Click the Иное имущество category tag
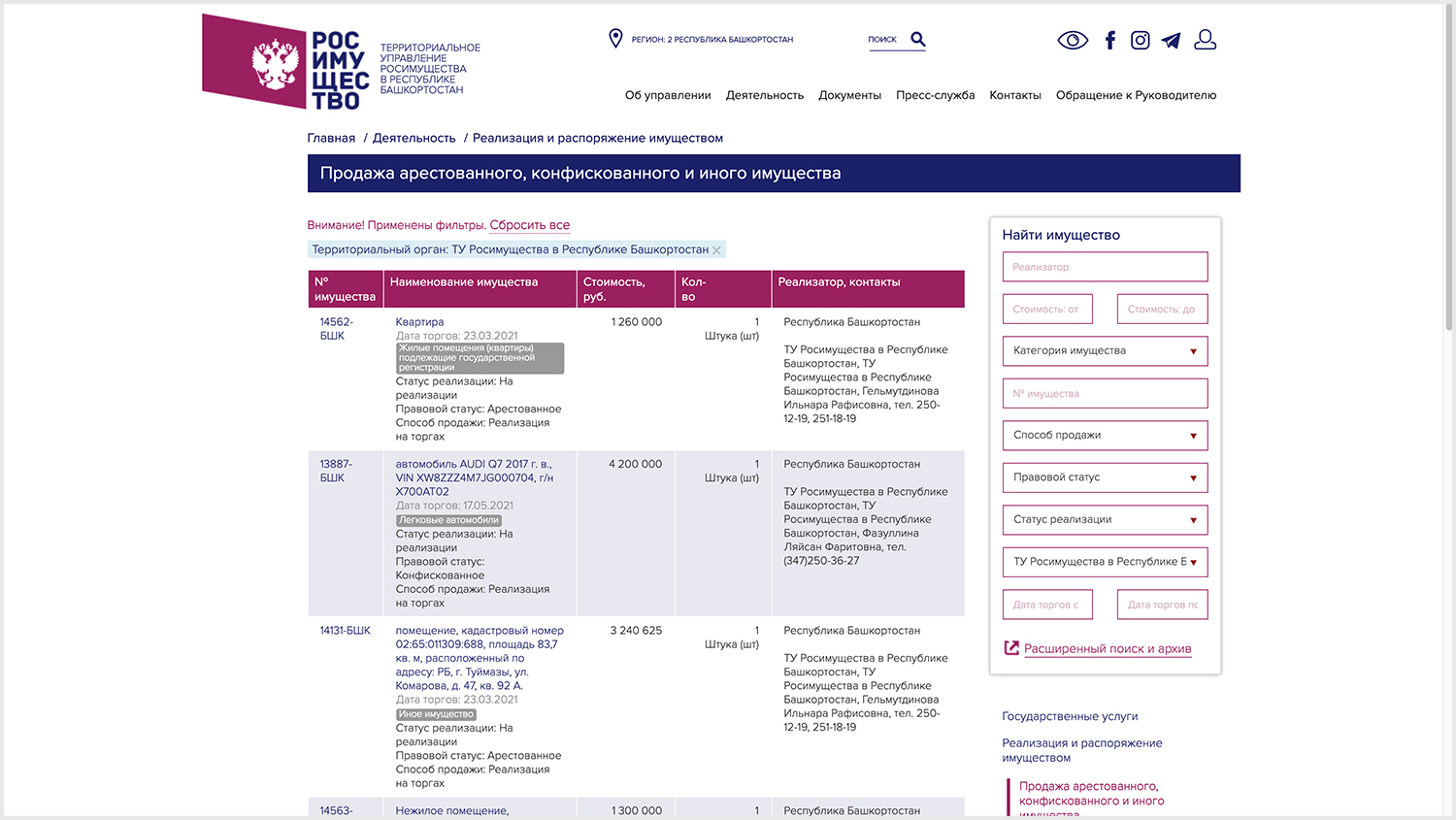1456x820 pixels. click(436, 714)
